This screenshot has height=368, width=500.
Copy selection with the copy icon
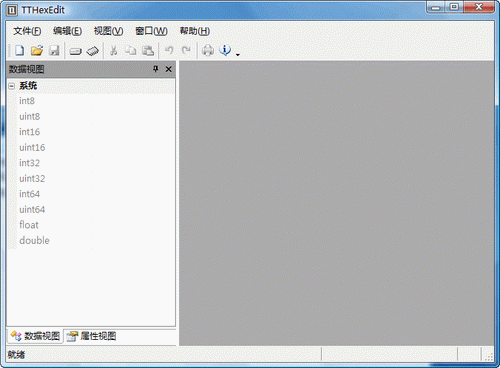[x=130, y=50]
